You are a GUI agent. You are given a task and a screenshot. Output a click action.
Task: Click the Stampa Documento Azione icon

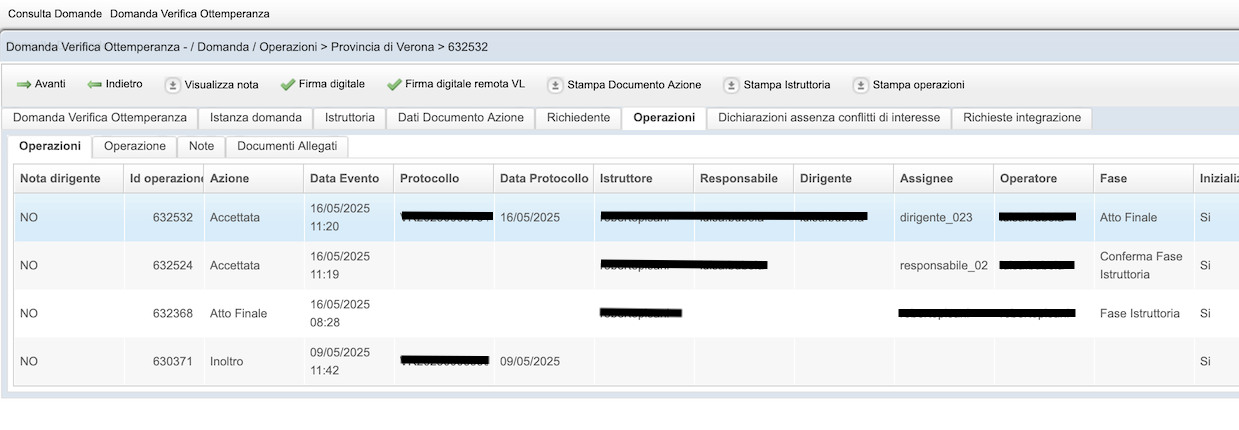click(555, 85)
